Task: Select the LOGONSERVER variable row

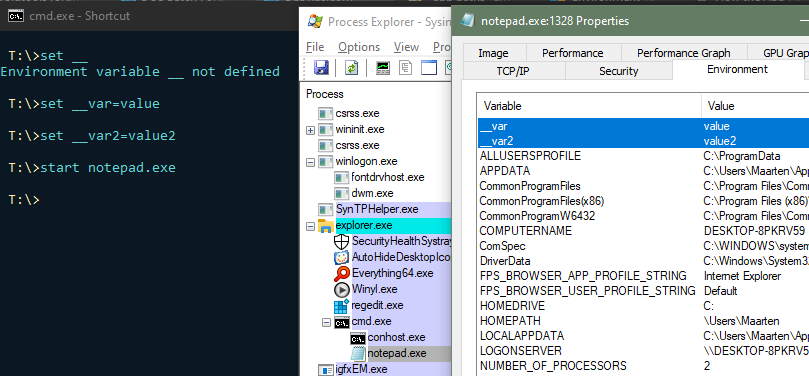Action: 643,351
